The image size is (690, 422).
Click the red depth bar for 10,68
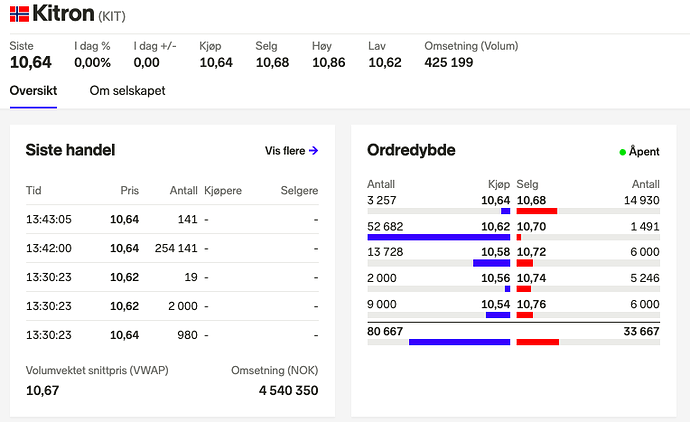537,211
